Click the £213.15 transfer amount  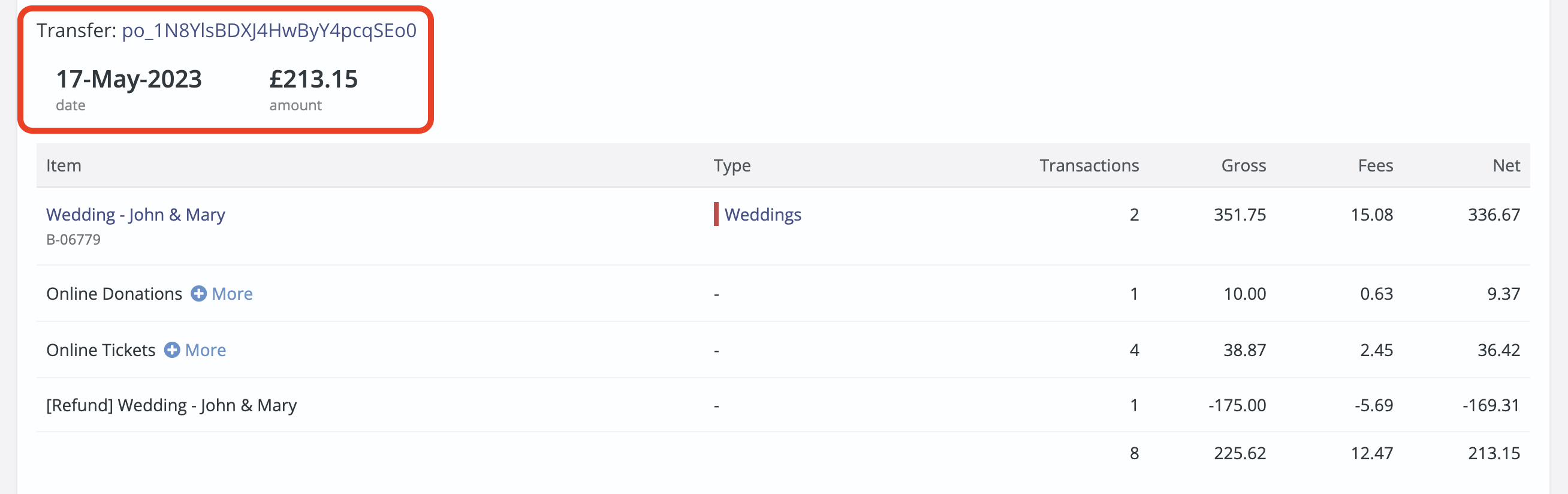313,79
